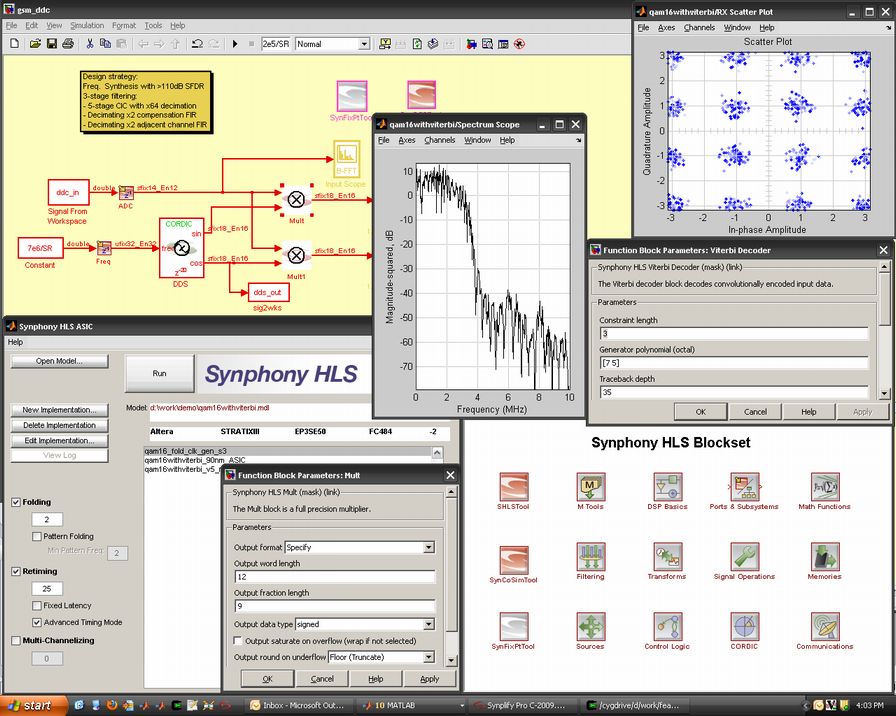Open Library Browser icon in toolbar
The image size is (896, 716).
(x=471, y=44)
